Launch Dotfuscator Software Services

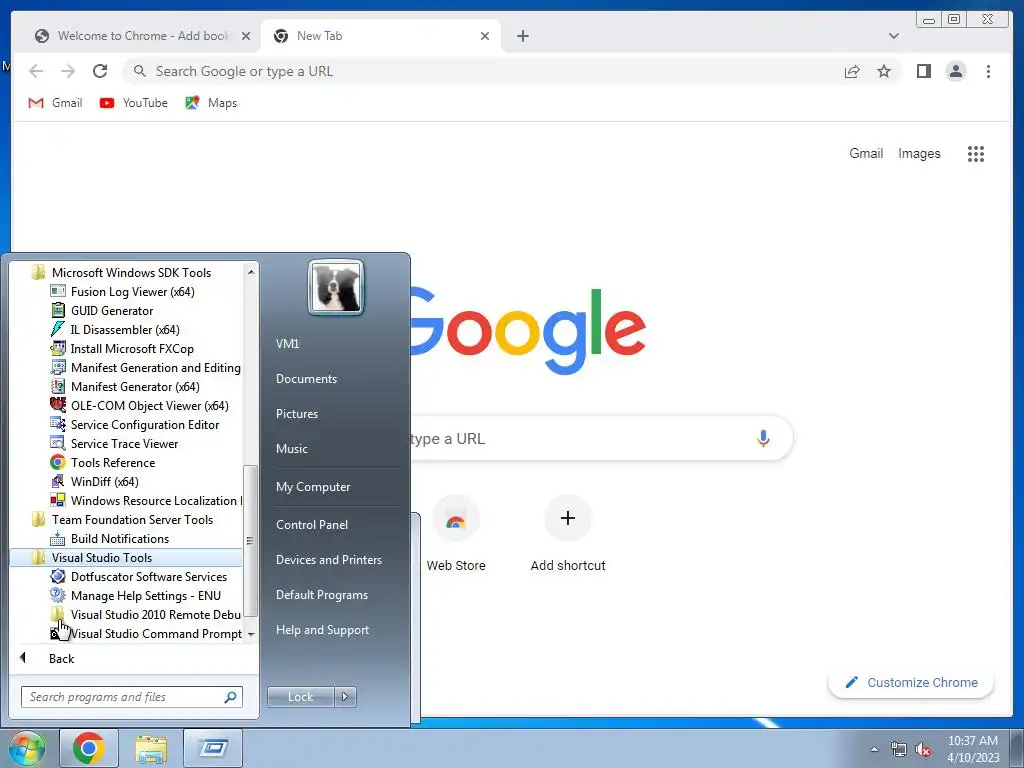click(x=148, y=577)
